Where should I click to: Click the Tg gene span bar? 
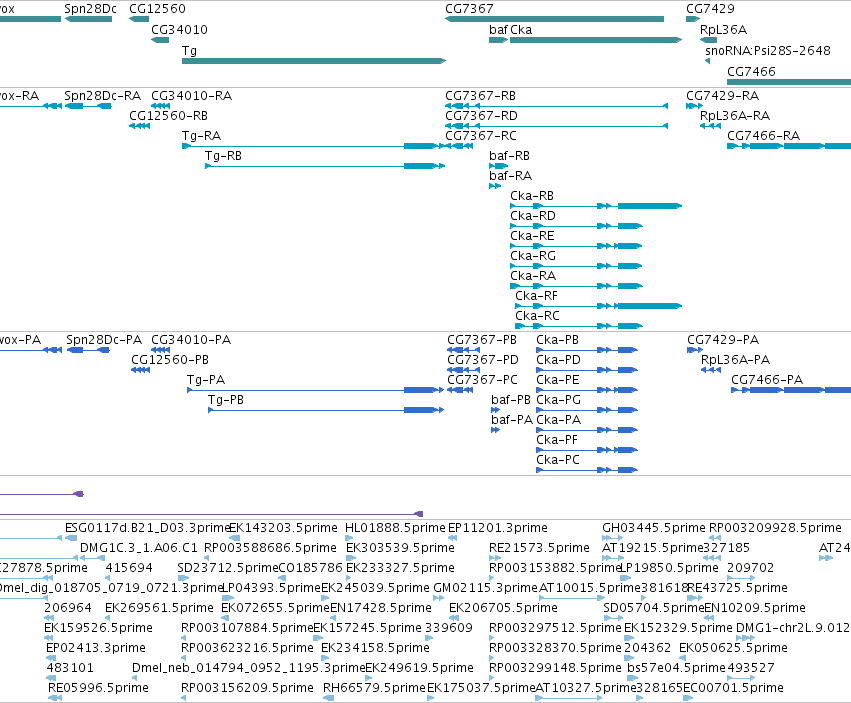pos(314,61)
